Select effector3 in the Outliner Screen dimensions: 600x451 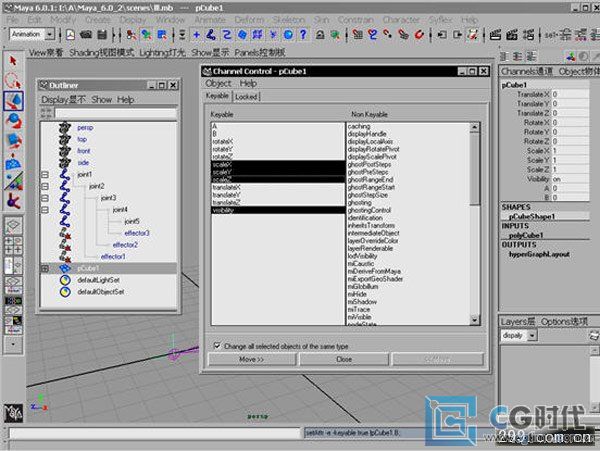click(x=137, y=233)
